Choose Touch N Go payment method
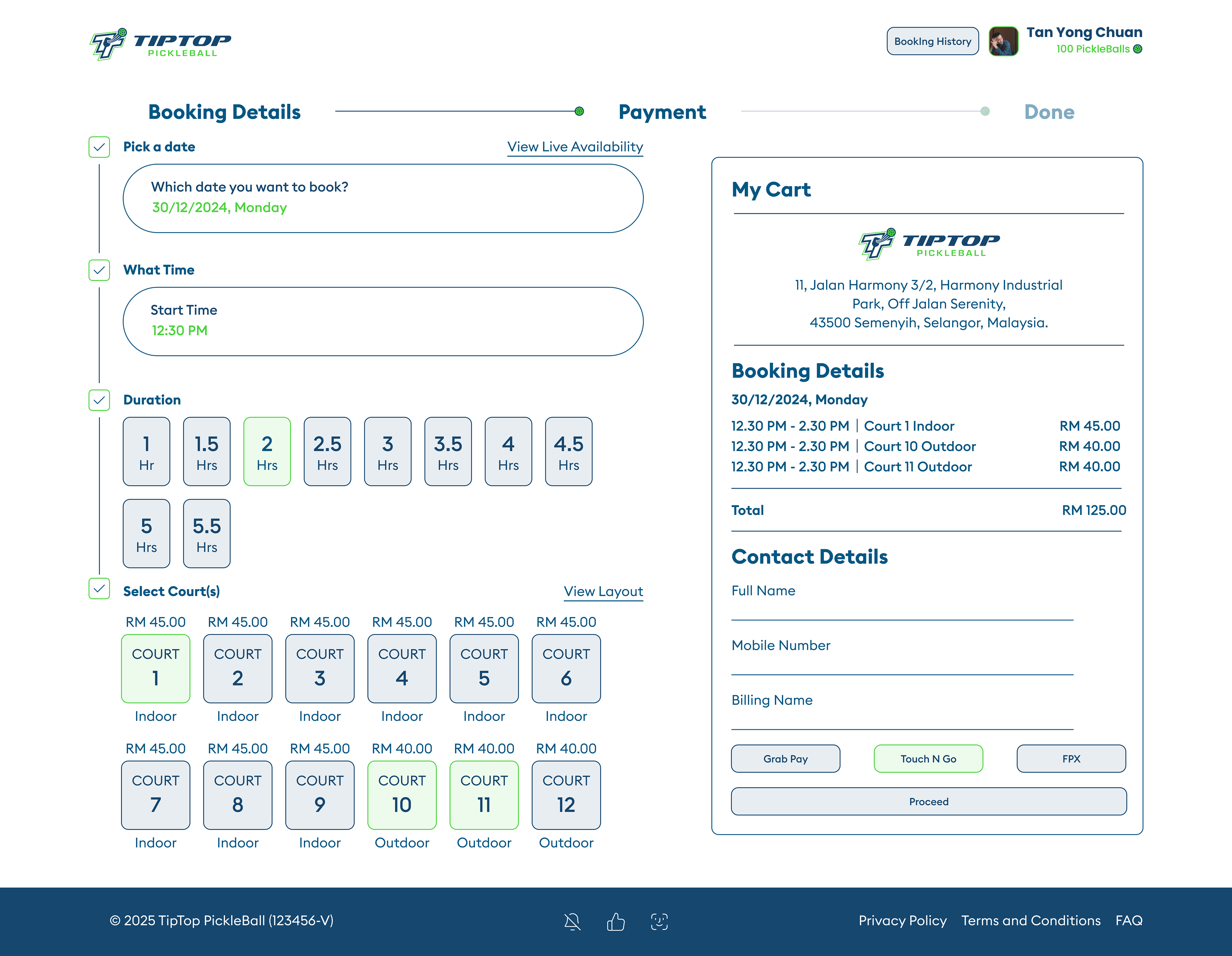This screenshot has height=956, width=1232. 928,758
